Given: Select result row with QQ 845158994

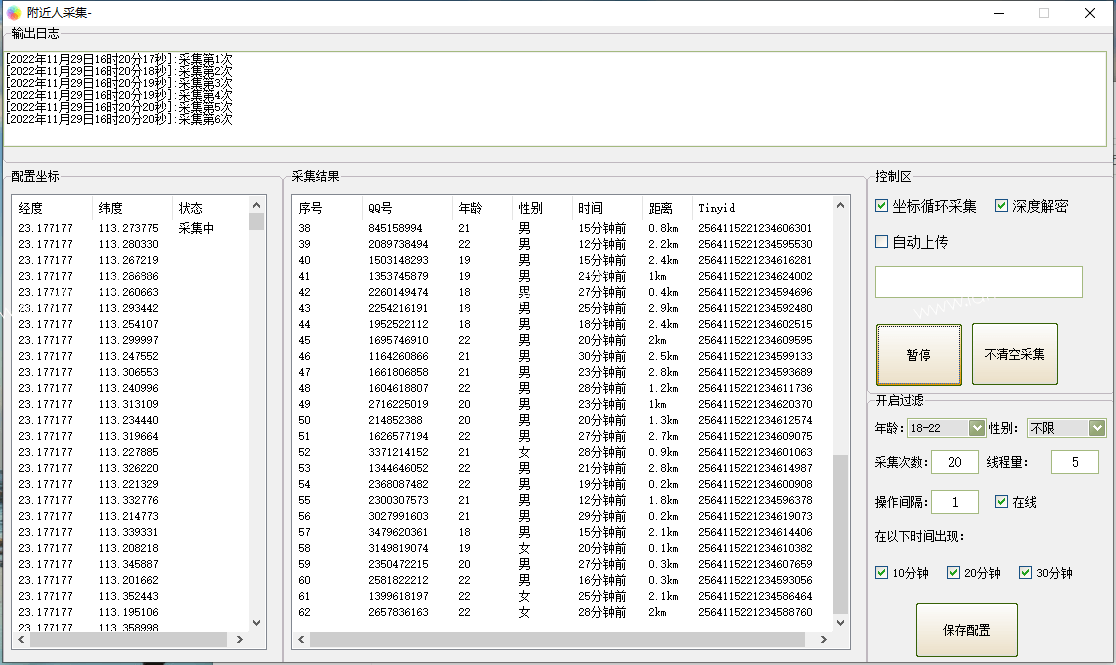Looking at the screenshot, I should (x=562, y=228).
